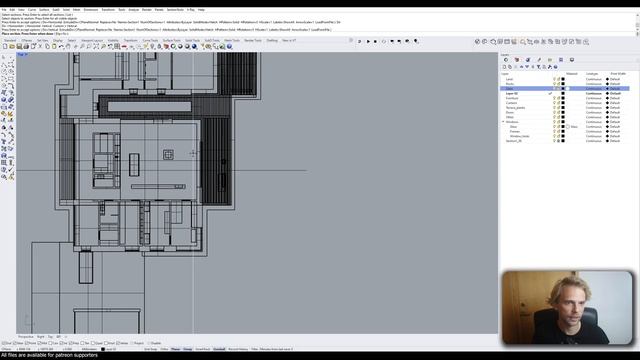This screenshot has height=360, width=640.
Task: Click the blue Help globe toolbar icon
Action: [229, 47]
